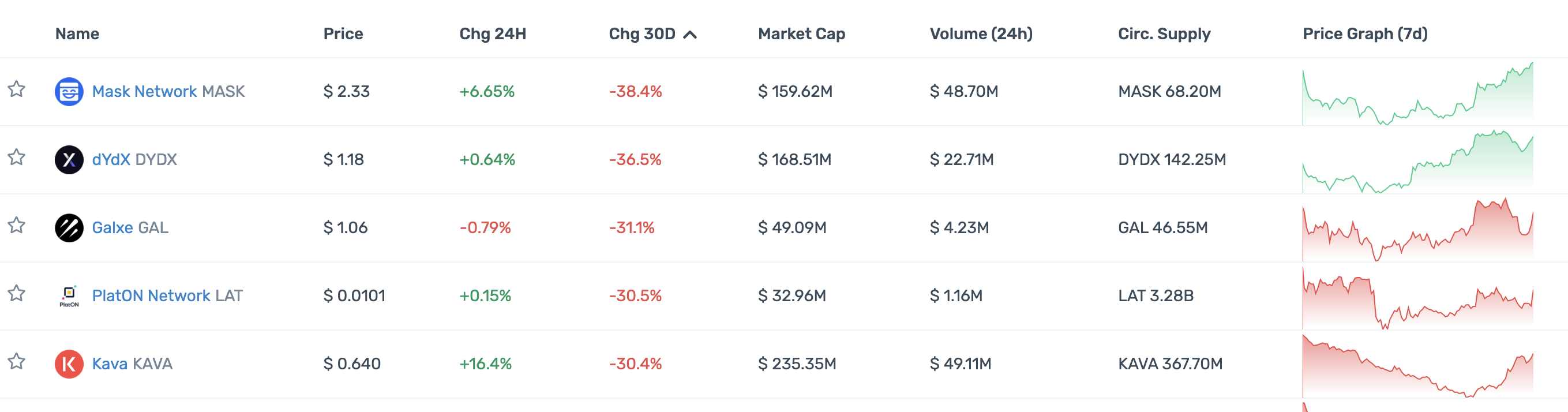Open the Kava coin page link
Screen dimensions: 1568x412
click(x=110, y=364)
